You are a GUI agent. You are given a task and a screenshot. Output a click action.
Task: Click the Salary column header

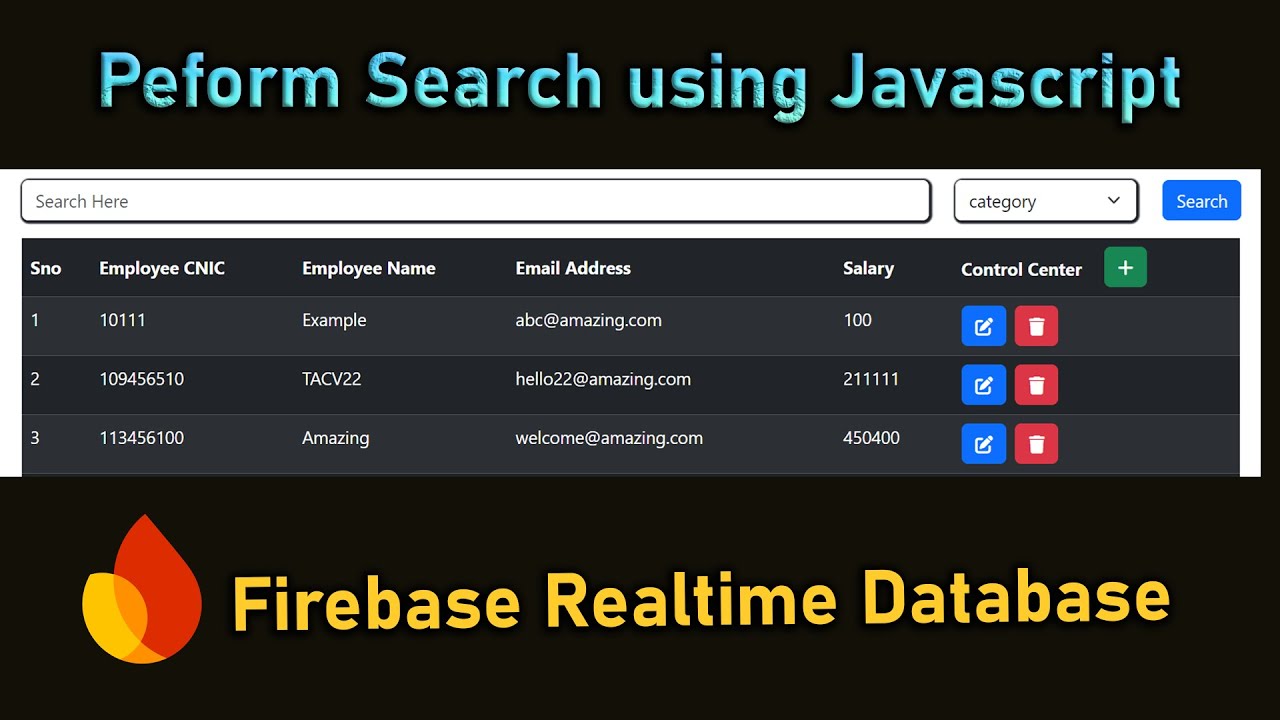click(868, 268)
